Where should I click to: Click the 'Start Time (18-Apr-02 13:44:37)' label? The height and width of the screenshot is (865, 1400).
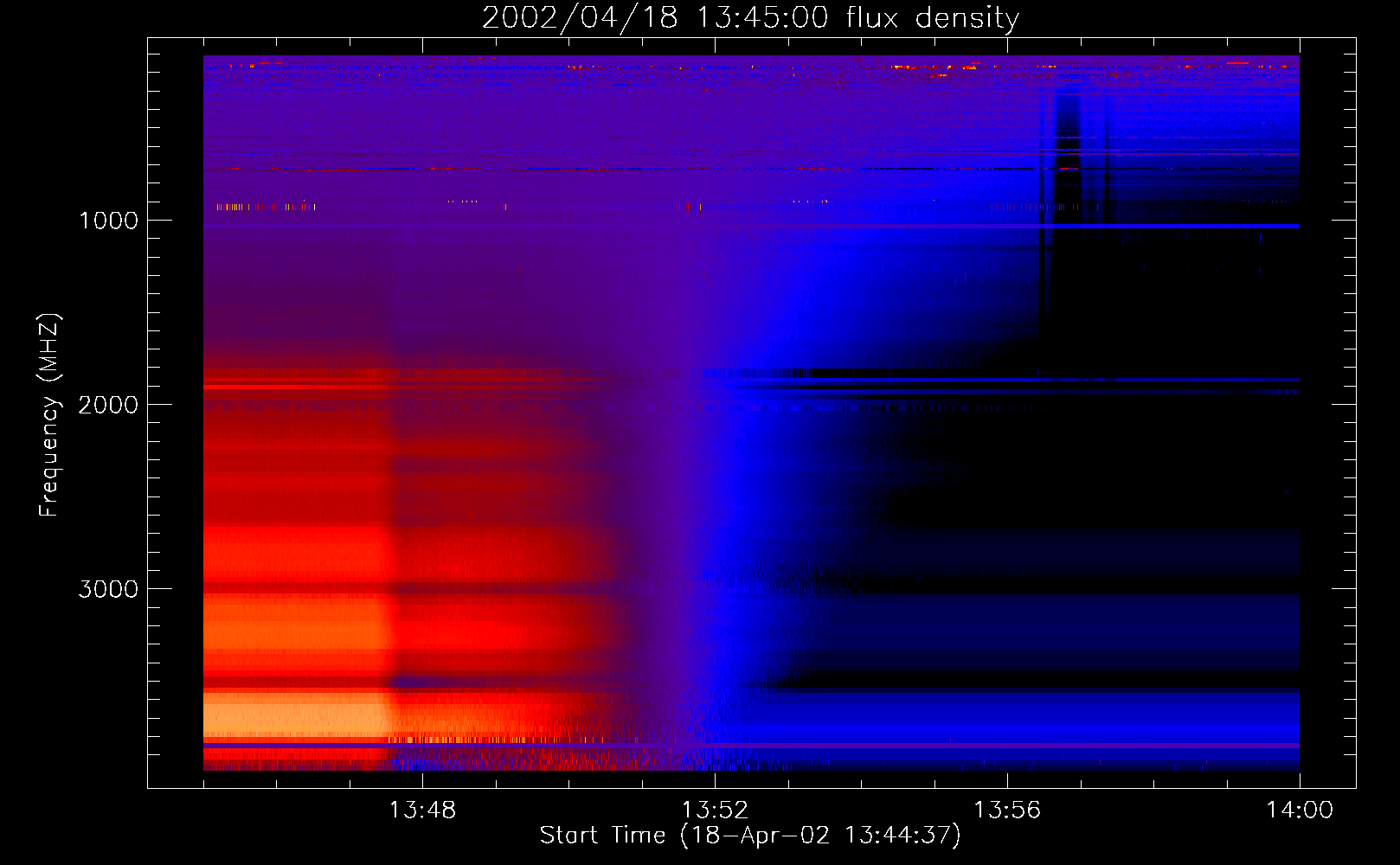tap(750, 836)
